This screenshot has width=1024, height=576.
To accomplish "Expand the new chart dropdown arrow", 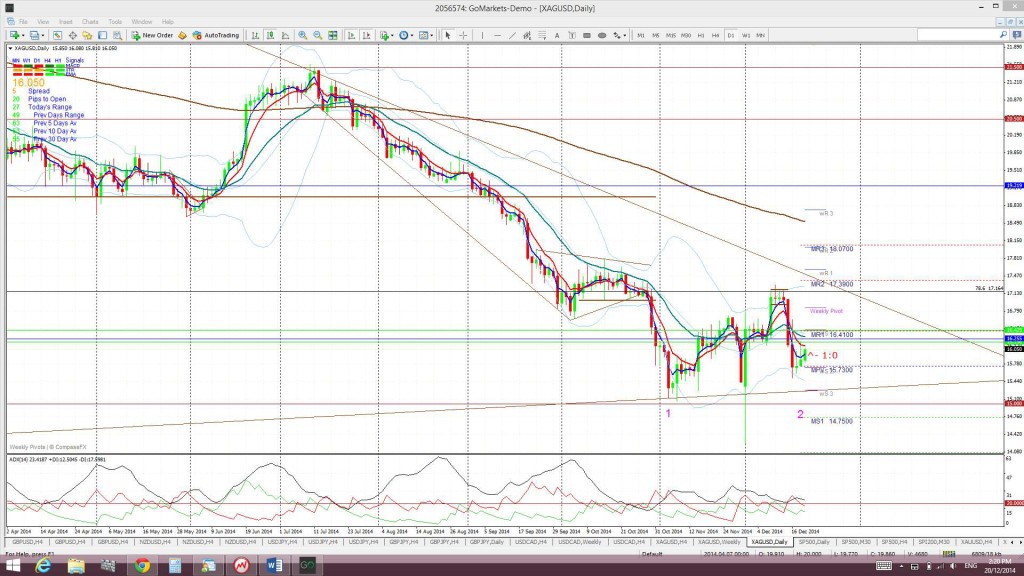I will click(x=24, y=35).
